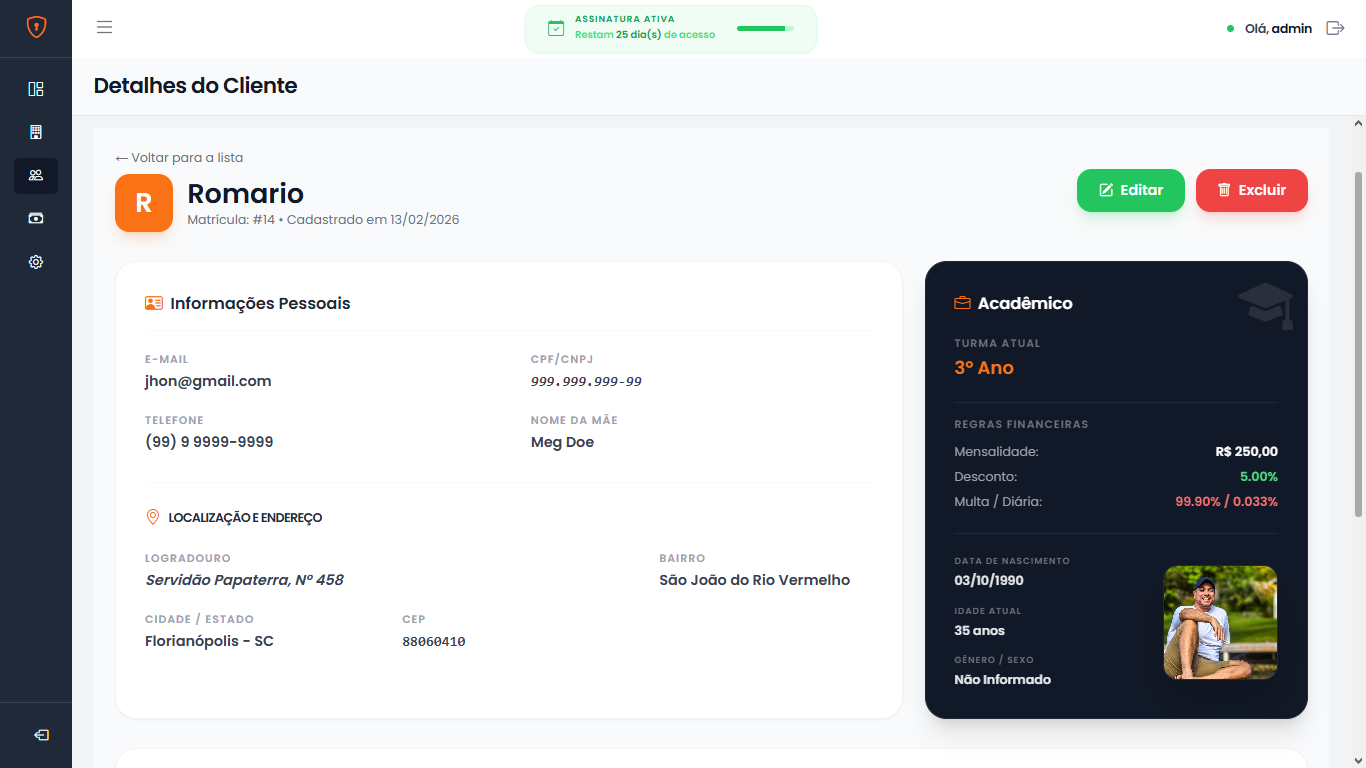Viewport: 1366px width, 768px height.
Task: Open settings gear icon in sidebar
Action: point(36,262)
